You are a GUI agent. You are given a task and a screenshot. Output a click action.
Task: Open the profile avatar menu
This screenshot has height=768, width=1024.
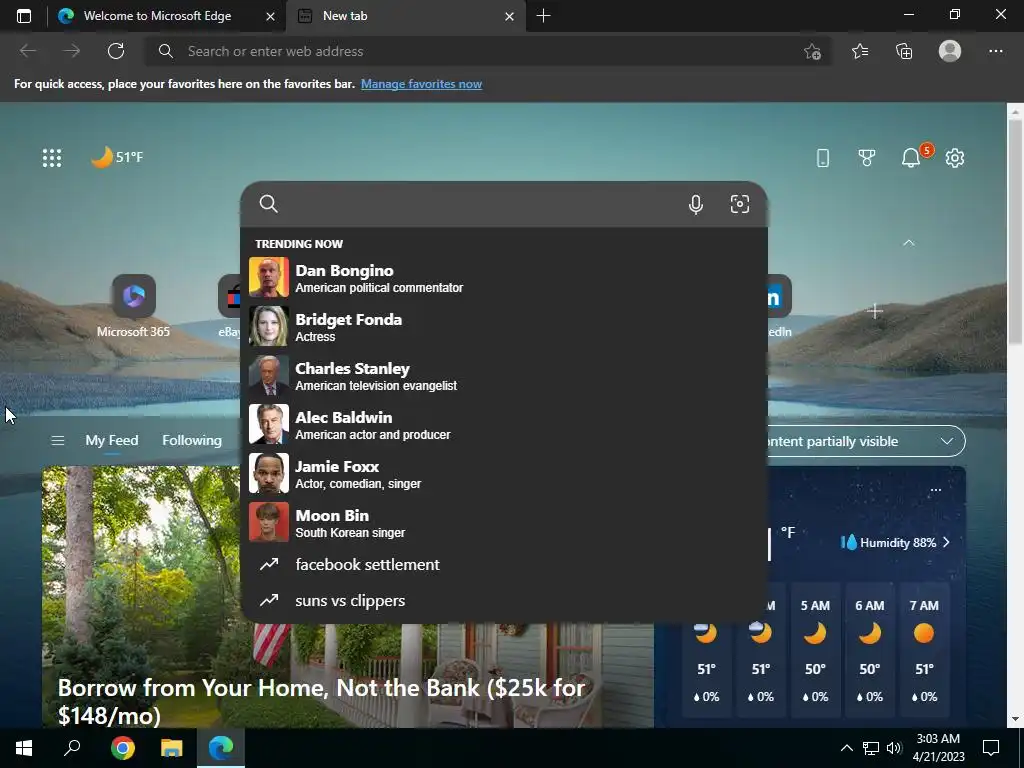click(x=950, y=51)
